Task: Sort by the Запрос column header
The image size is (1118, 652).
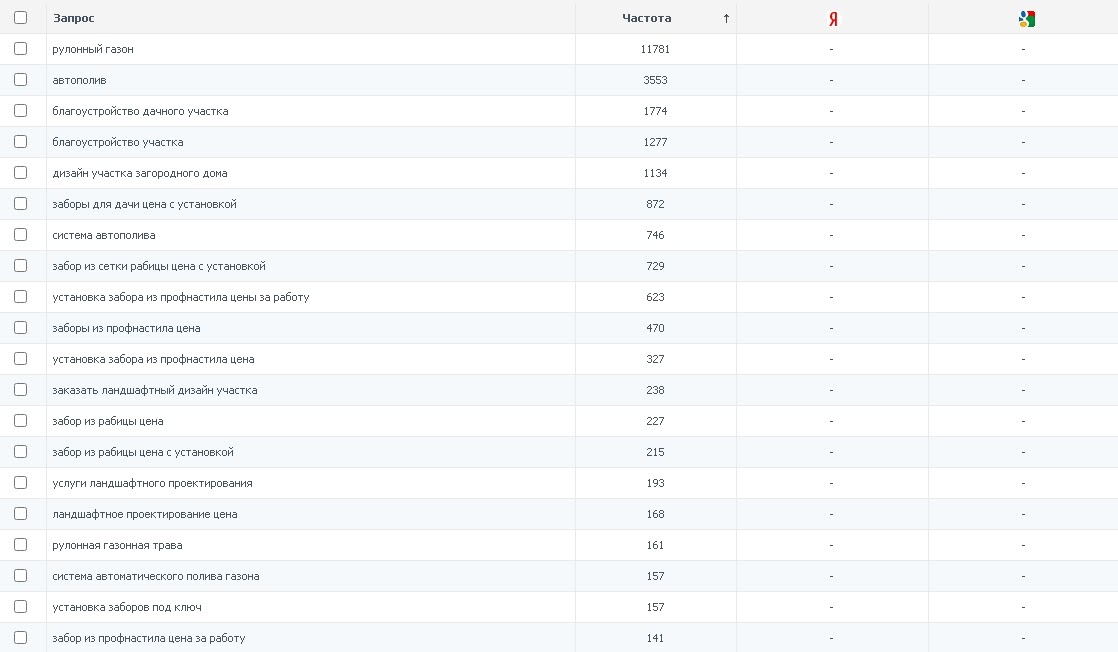Action: pyautogui.click(x=74, y=18)
